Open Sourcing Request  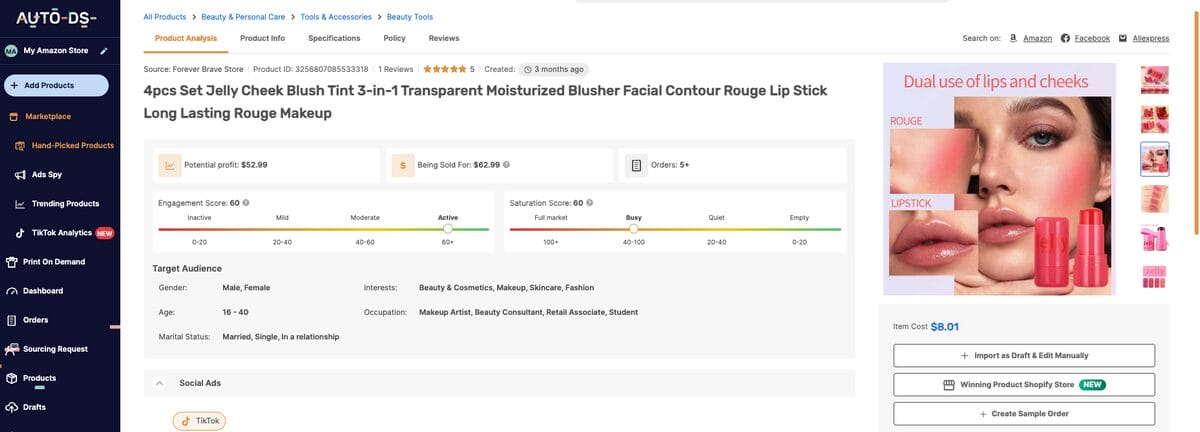point(55,349)
